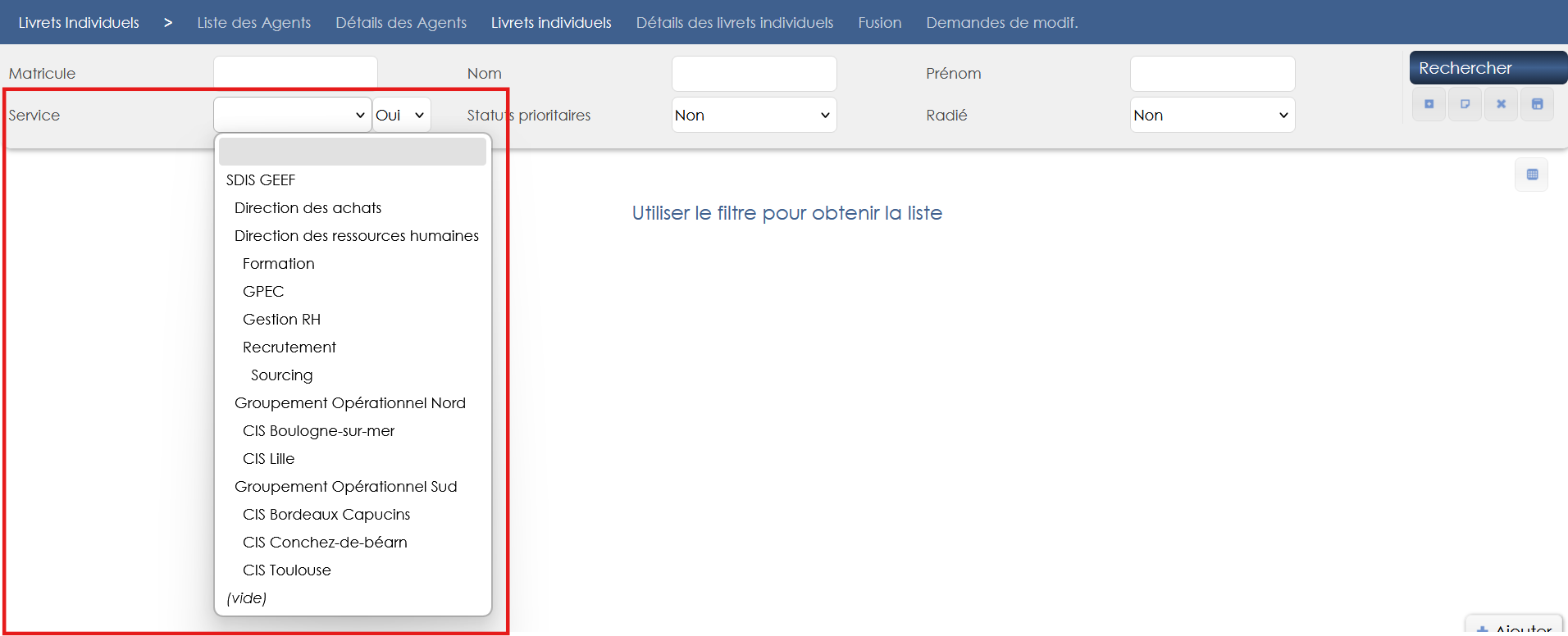Open Demandes de modif. tab
Screen dimensions: 1568x636
coord(1001,23)
